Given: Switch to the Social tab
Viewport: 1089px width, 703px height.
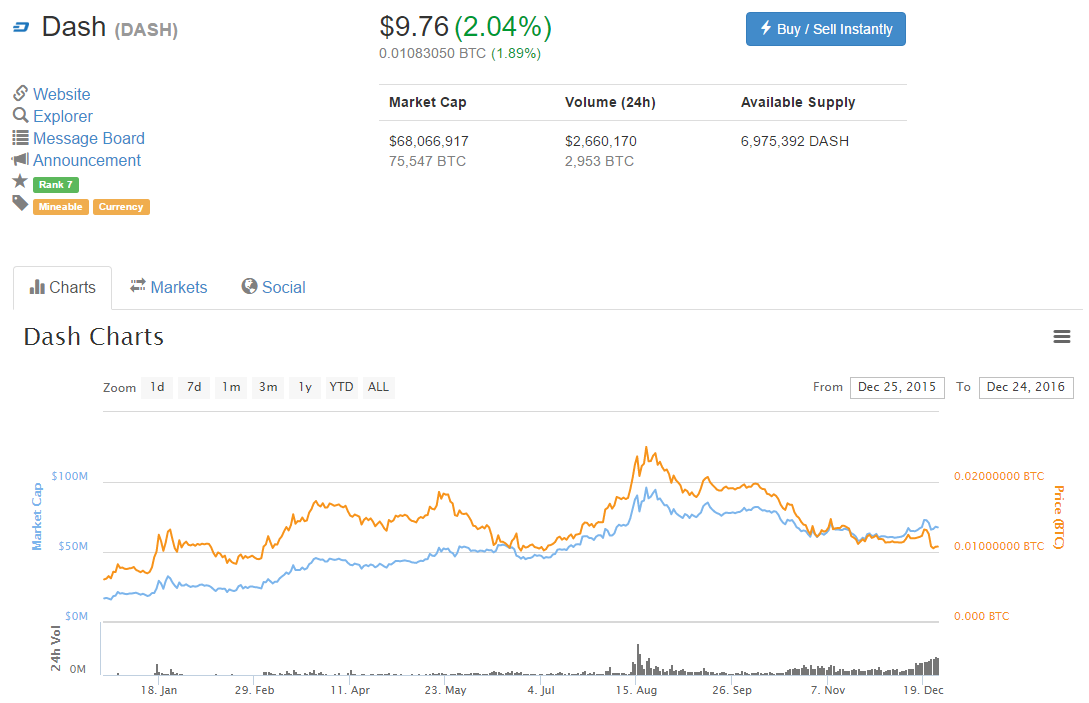Looking at the screenshot, I should [274, 288].
